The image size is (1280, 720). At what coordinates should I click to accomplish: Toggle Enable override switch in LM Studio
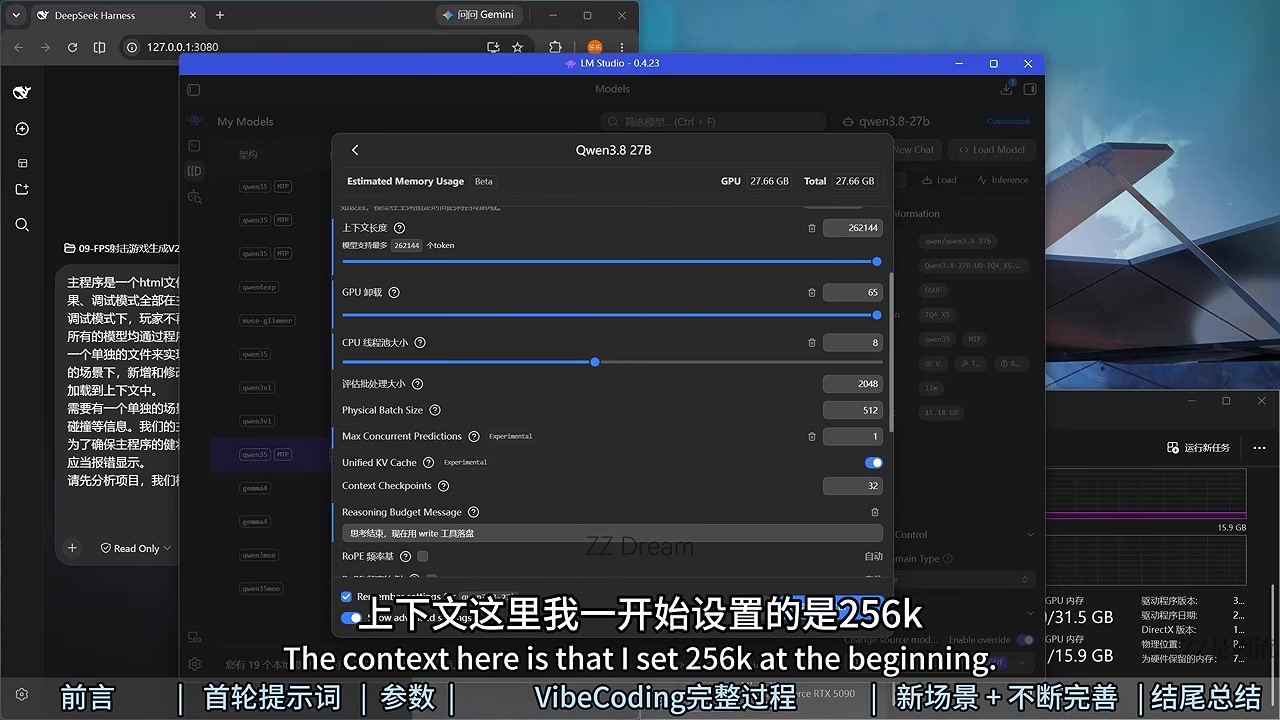coord(1025,640)
